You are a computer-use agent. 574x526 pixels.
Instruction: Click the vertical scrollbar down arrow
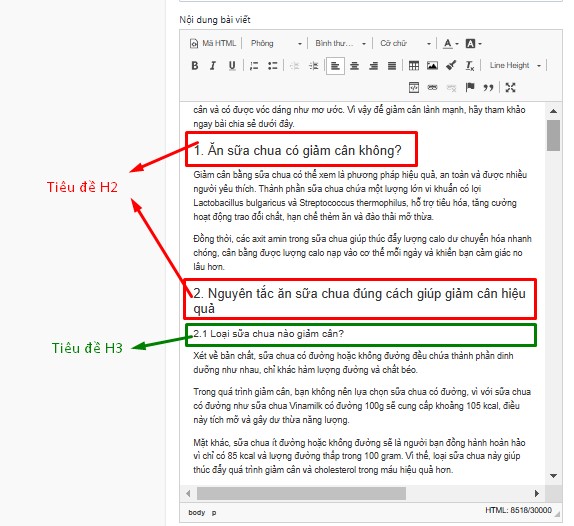tap(554, 476)
